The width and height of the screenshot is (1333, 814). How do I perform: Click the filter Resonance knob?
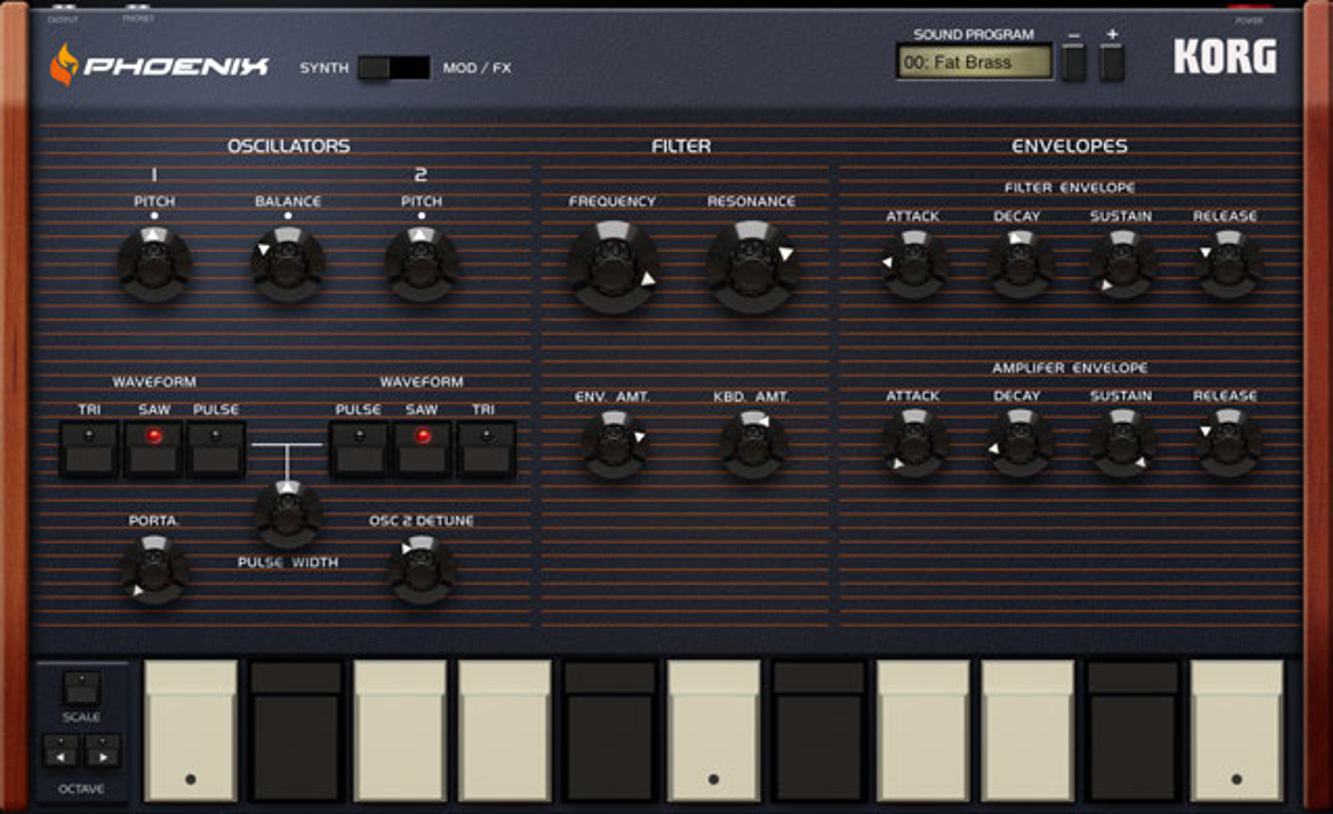click(752, 267)
